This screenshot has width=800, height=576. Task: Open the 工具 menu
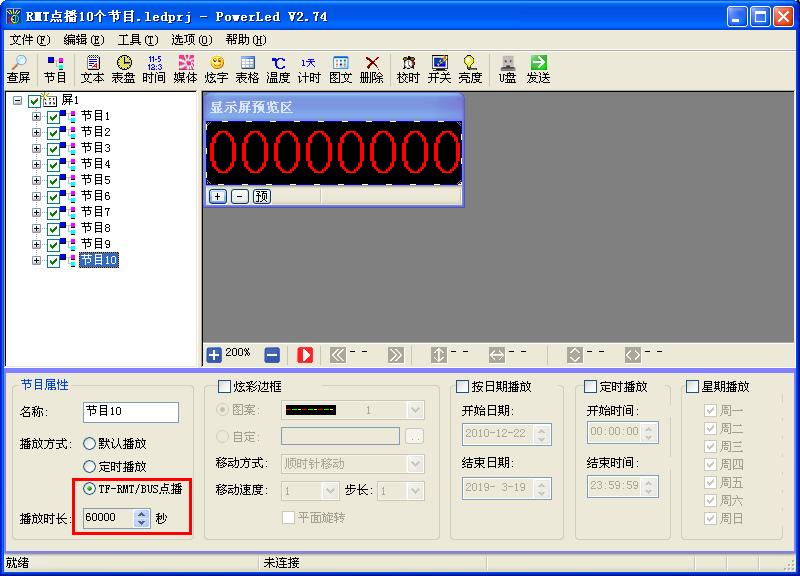point(137,40)
